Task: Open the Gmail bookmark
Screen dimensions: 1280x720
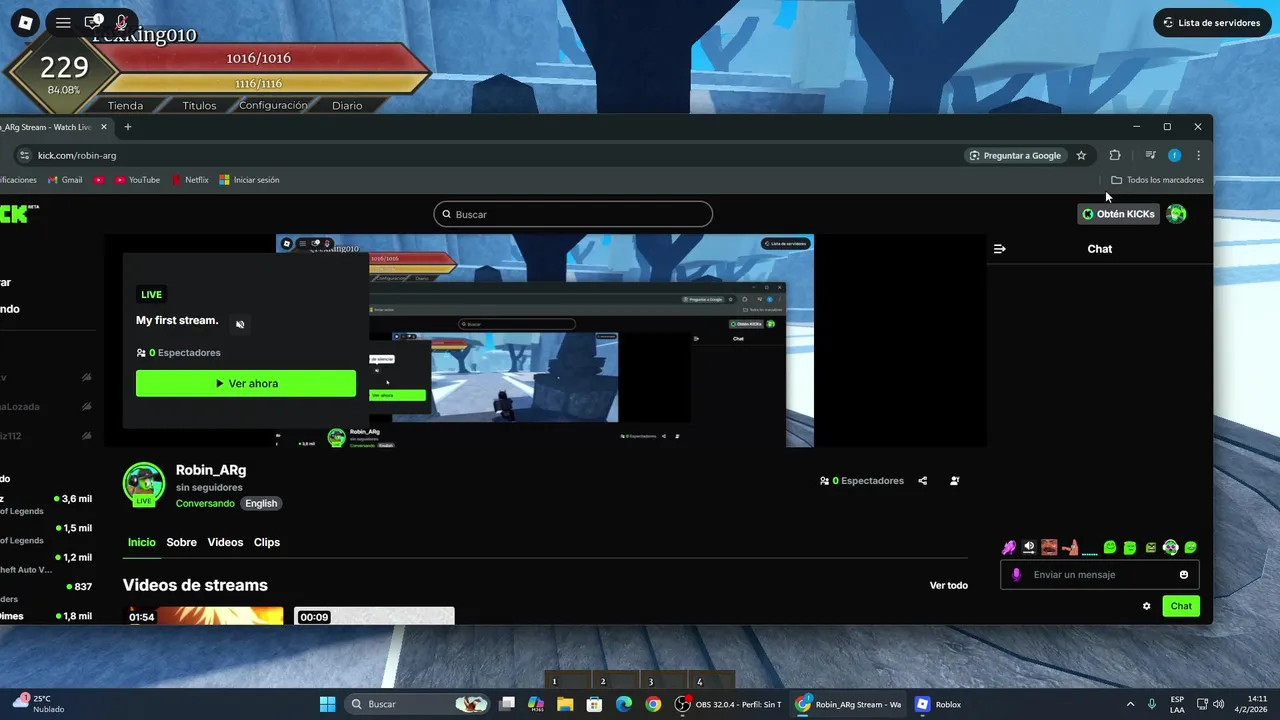Action: [x=65, y=180]
